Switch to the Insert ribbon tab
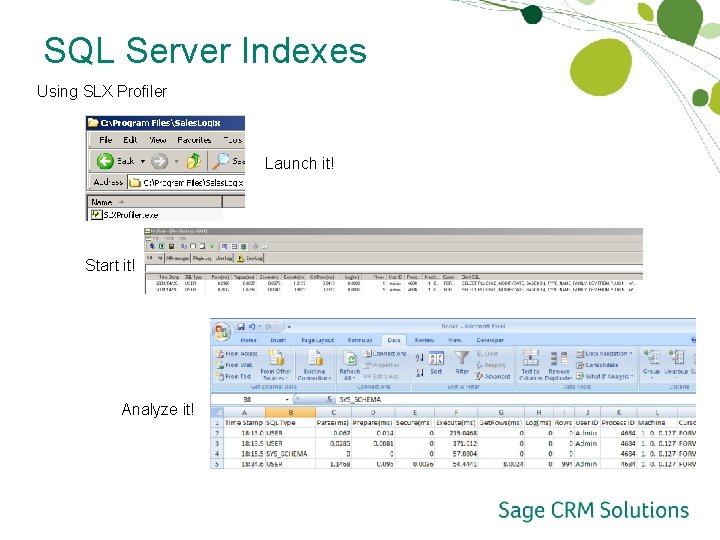Viewport: 720px width, 540px height. 278,340
